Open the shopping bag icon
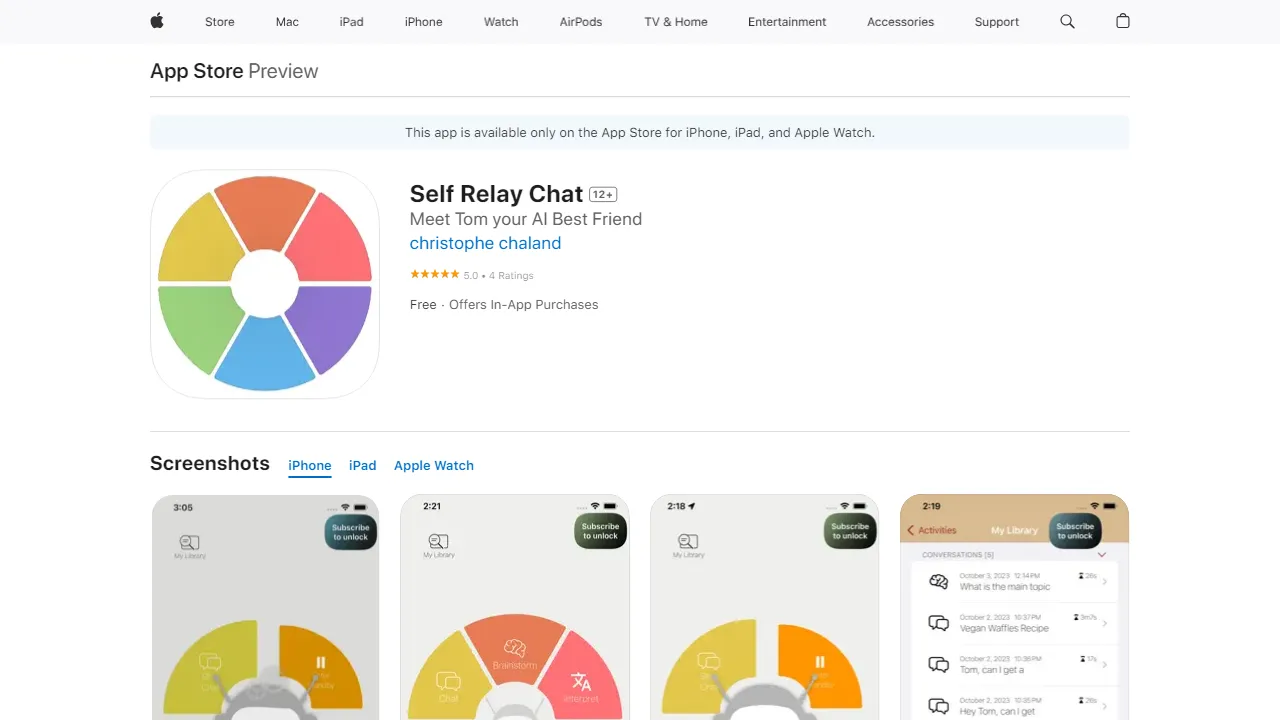The width and height of the screenshot is (1280, 720). click(1123, 21)
